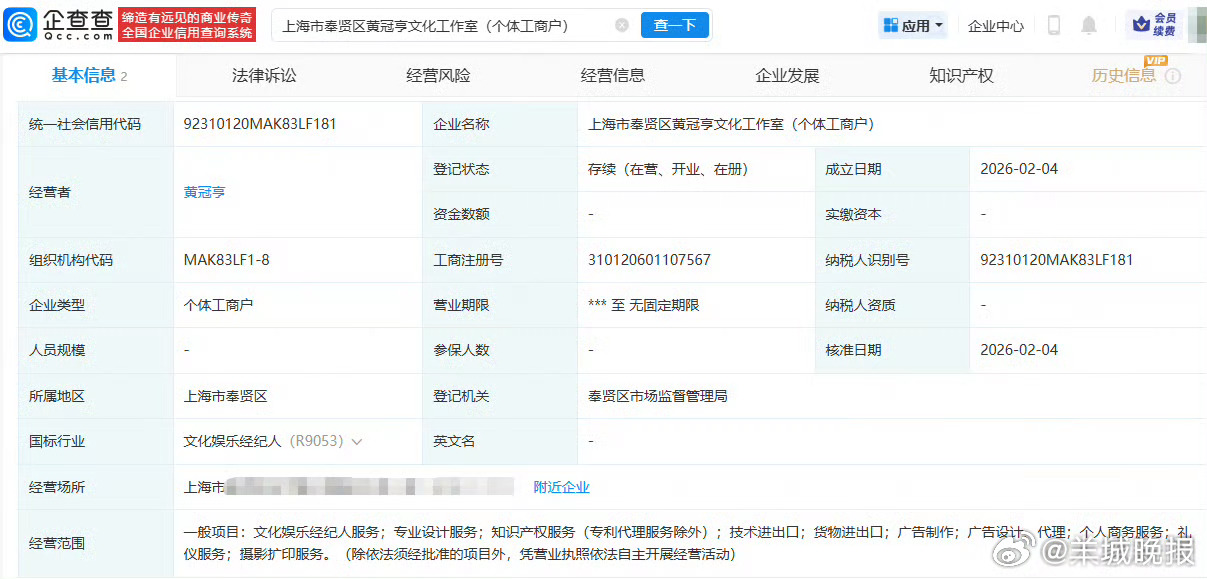Click the 查一下 search button
The height and width of the screenshot is (579, 1207).
pyautogui.click(x=675, y=24)
